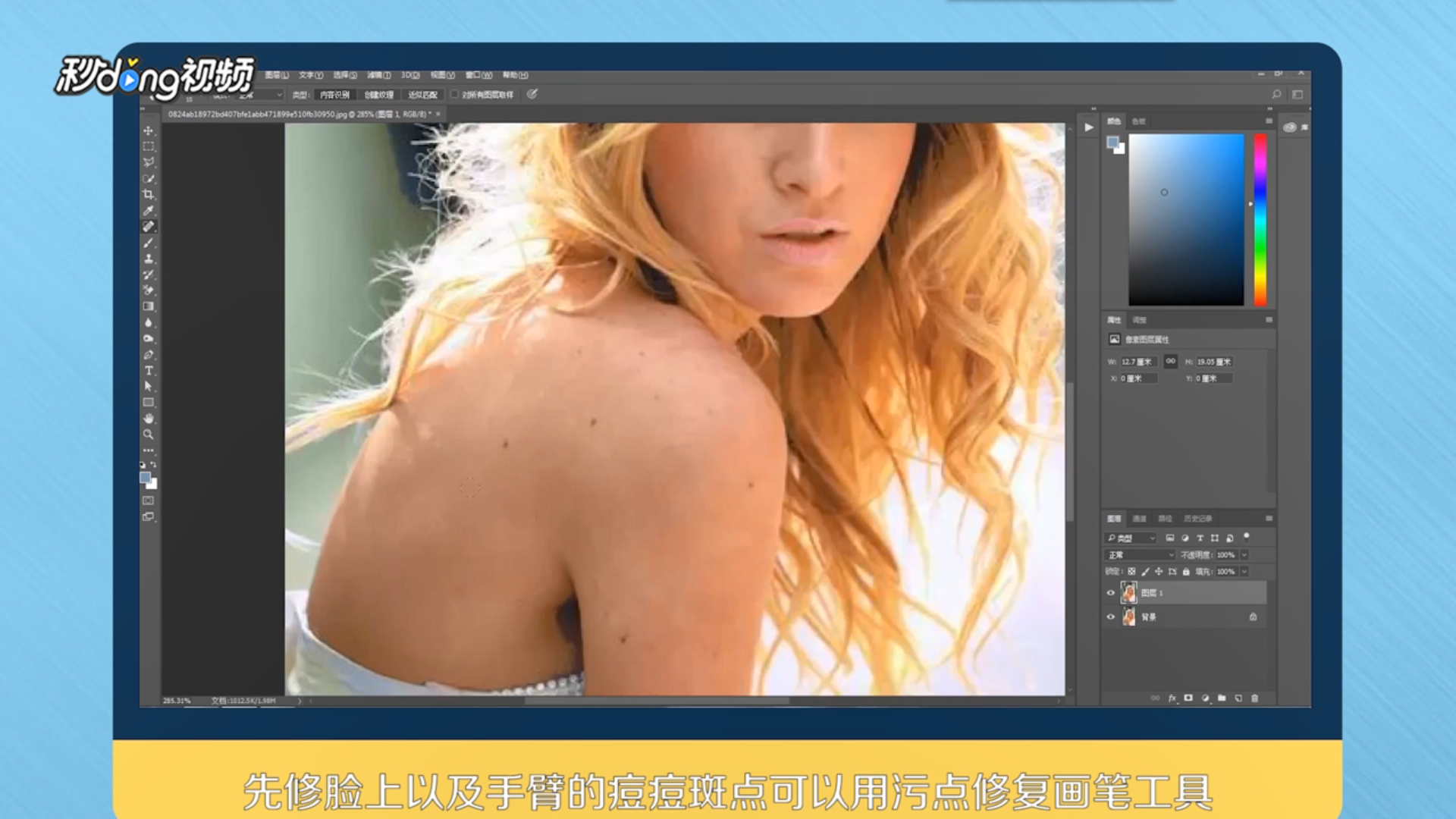Enable 对所有图层取样 checkbox
The width and height of the screenshot is (1456, 819).
coord(454,95)
